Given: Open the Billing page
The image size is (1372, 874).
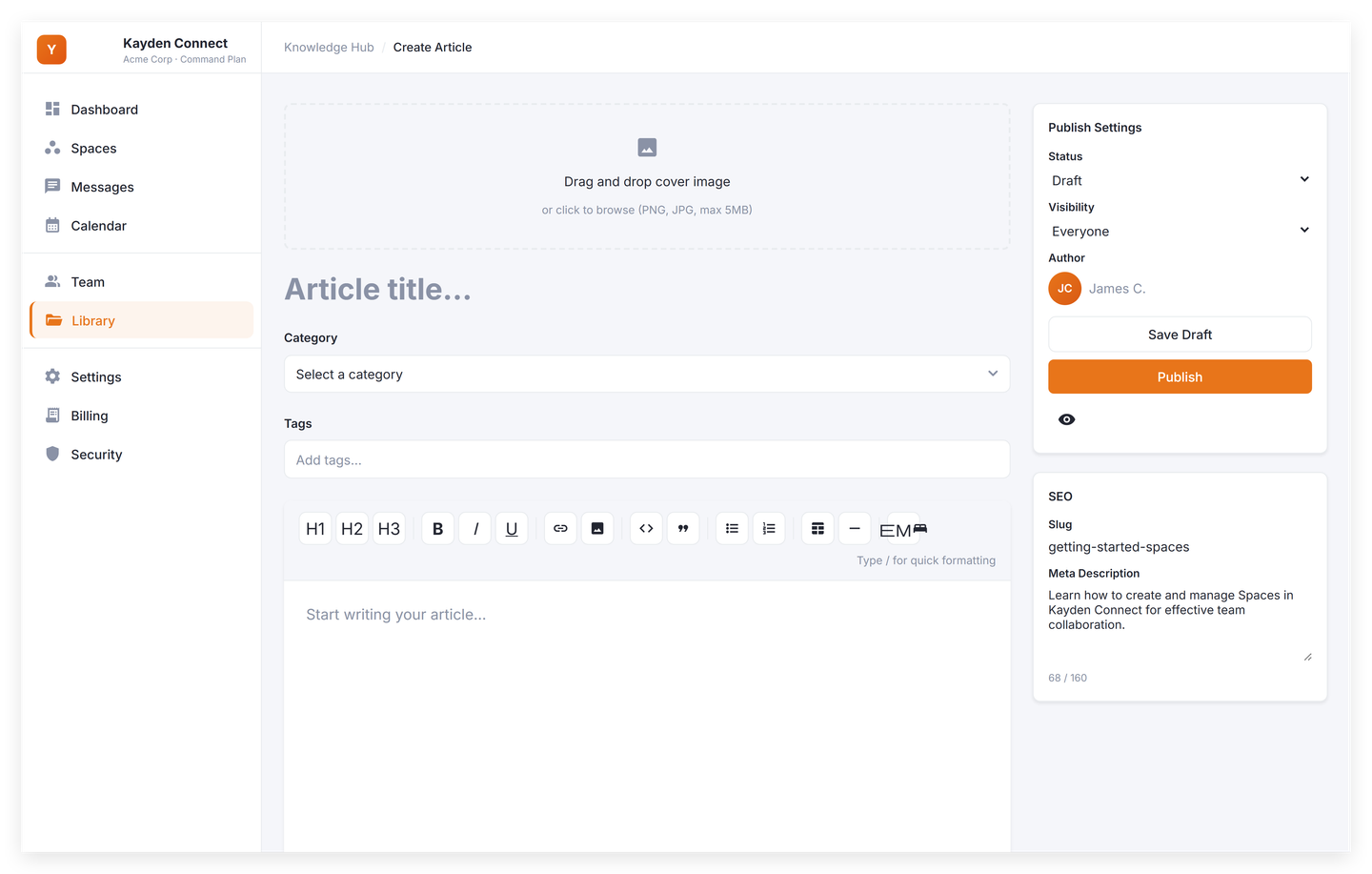Looking at the screenshot, I should tap(141, 416).
